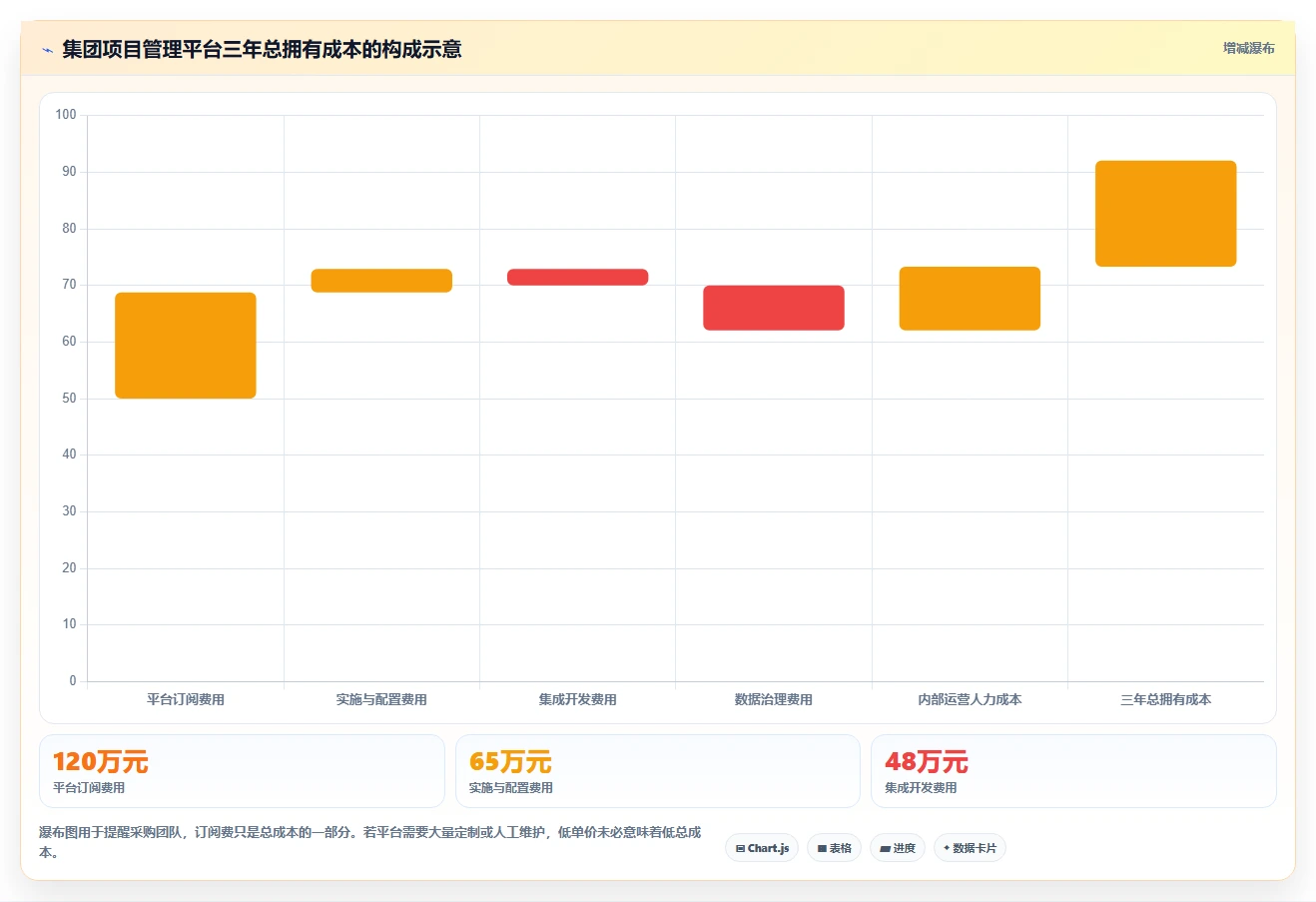This screenshot has height=902, width=1316.
Task: Click y-axis value 0
Action: (x=73, y=681)
